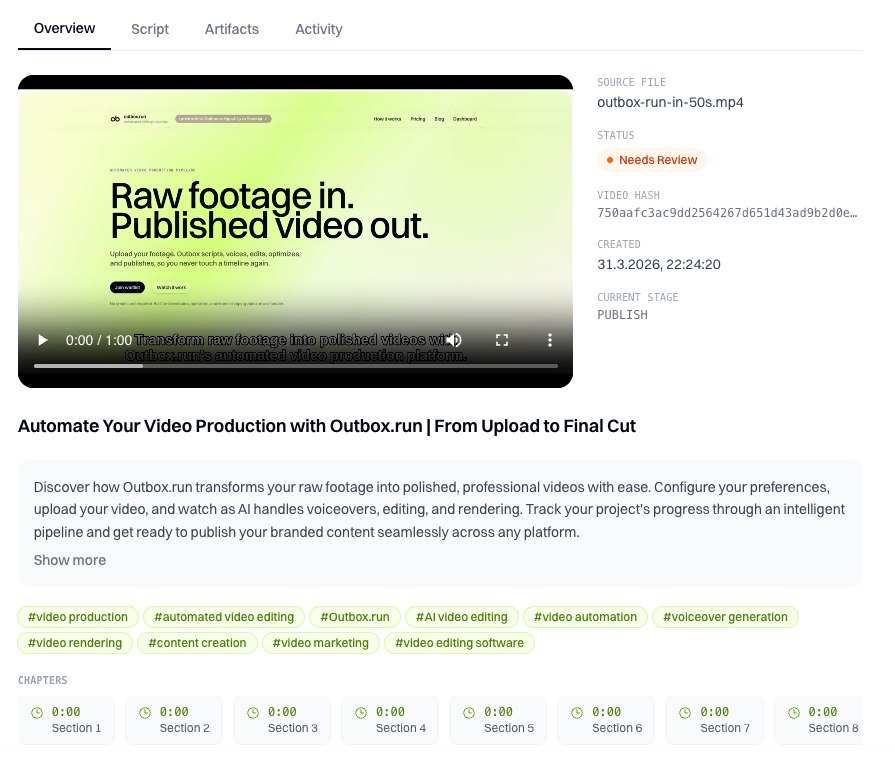Image resolution: width=895 pixels, height=761 pixels.
Task: Click the Needs Review status badge
Action: coord(652,160)
